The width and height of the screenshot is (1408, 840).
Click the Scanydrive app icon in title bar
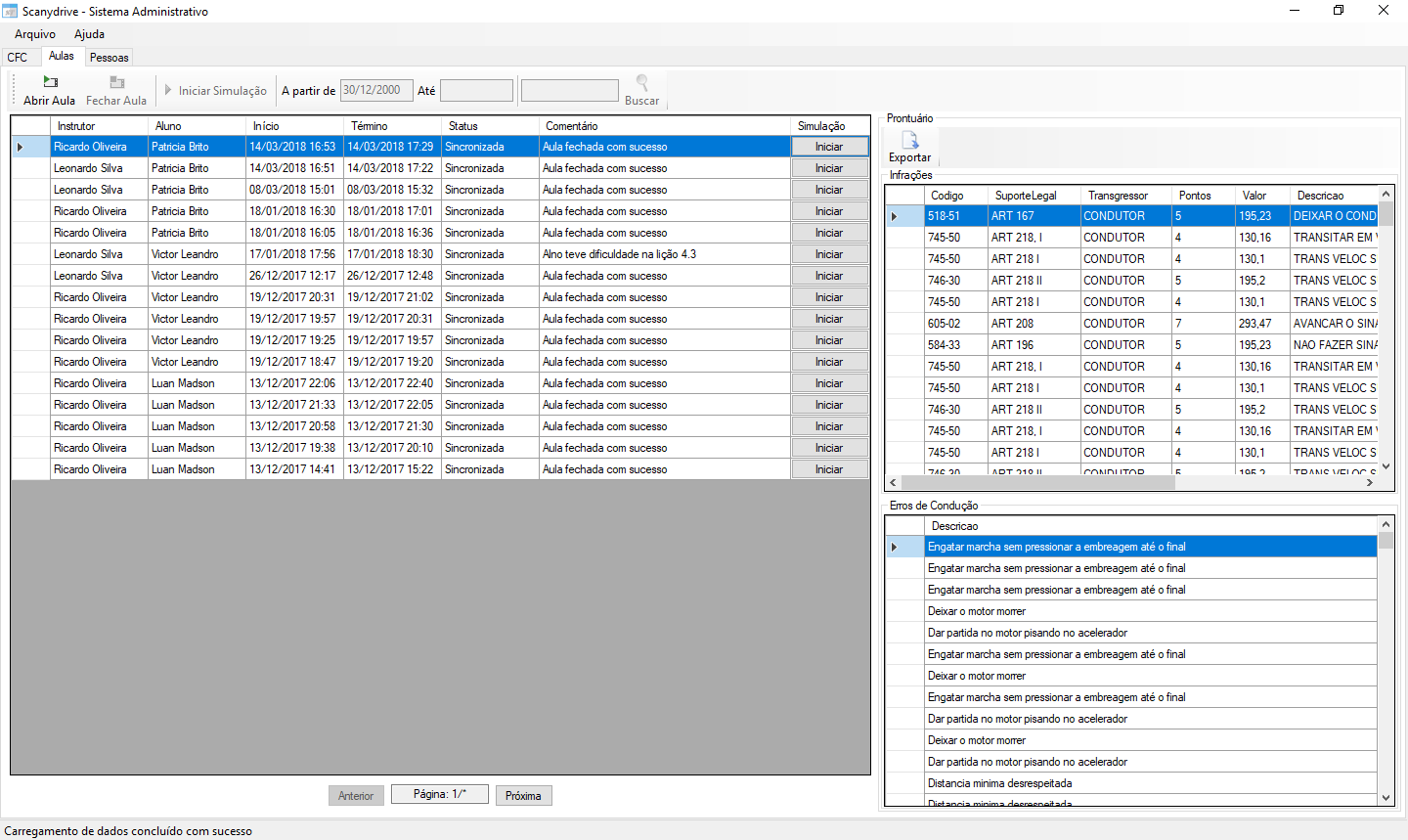[10, 11]
